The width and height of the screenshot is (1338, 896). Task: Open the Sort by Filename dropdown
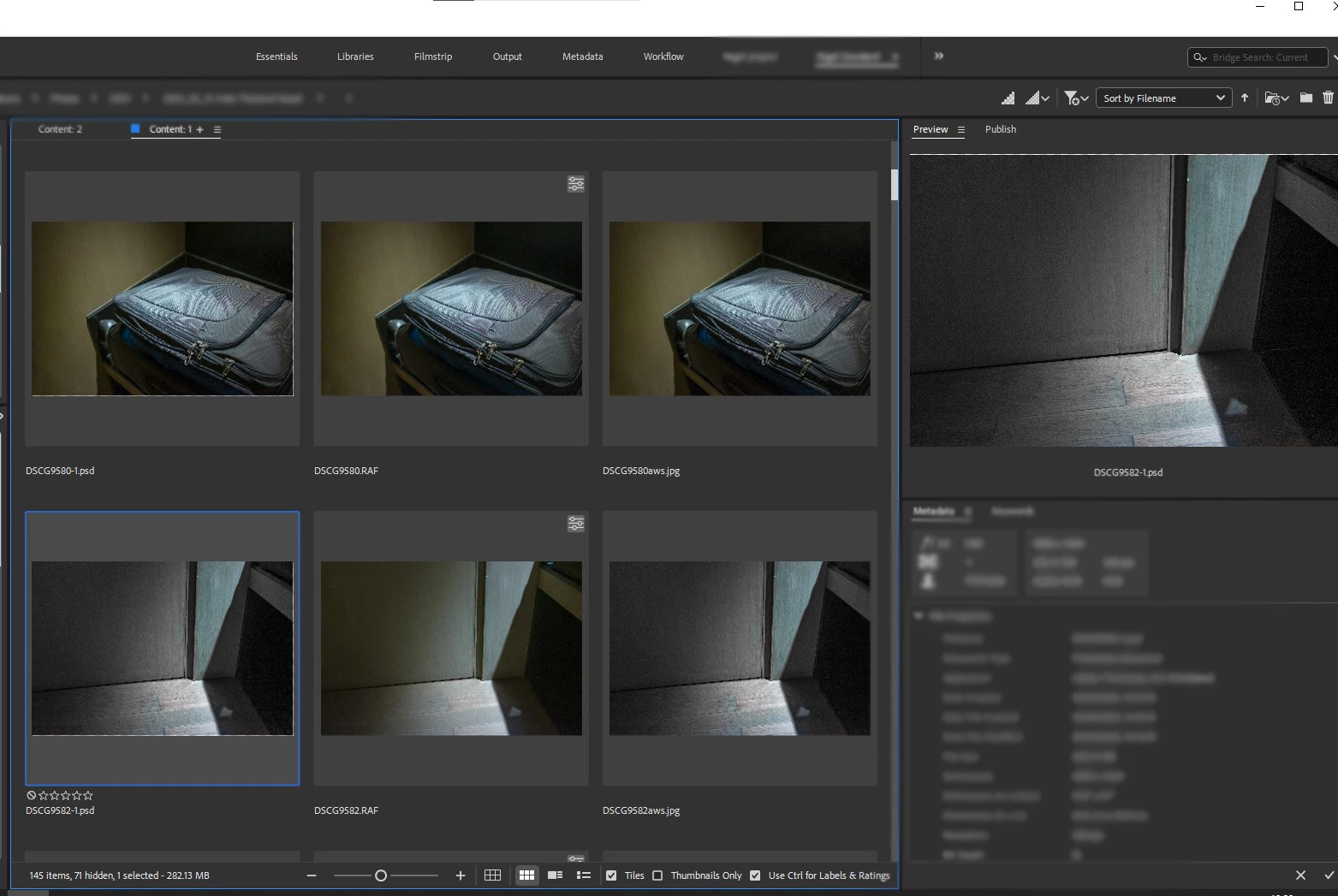[1163, 98]
